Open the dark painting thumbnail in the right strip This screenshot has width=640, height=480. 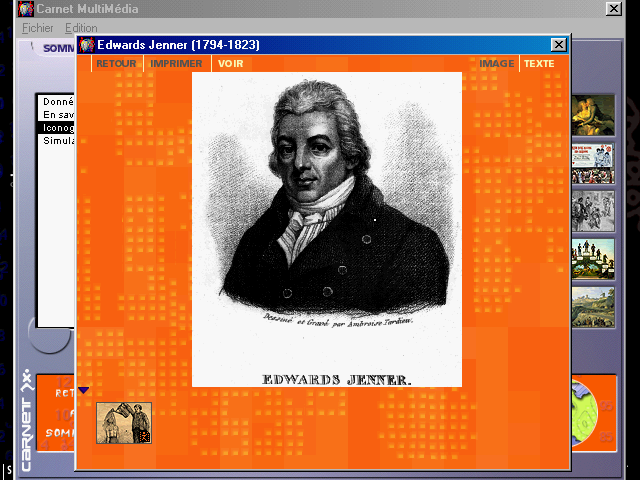593,115
